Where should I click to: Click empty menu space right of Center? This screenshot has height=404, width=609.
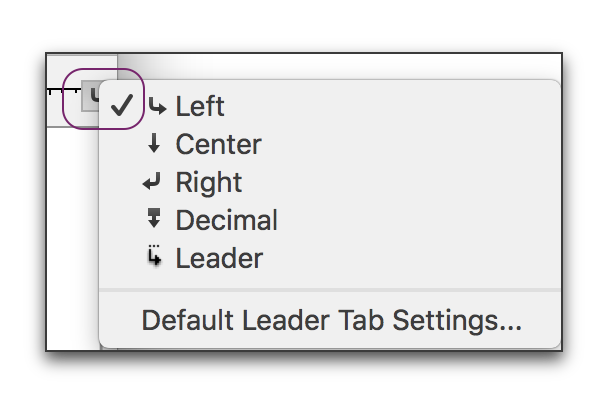[410, 144]
